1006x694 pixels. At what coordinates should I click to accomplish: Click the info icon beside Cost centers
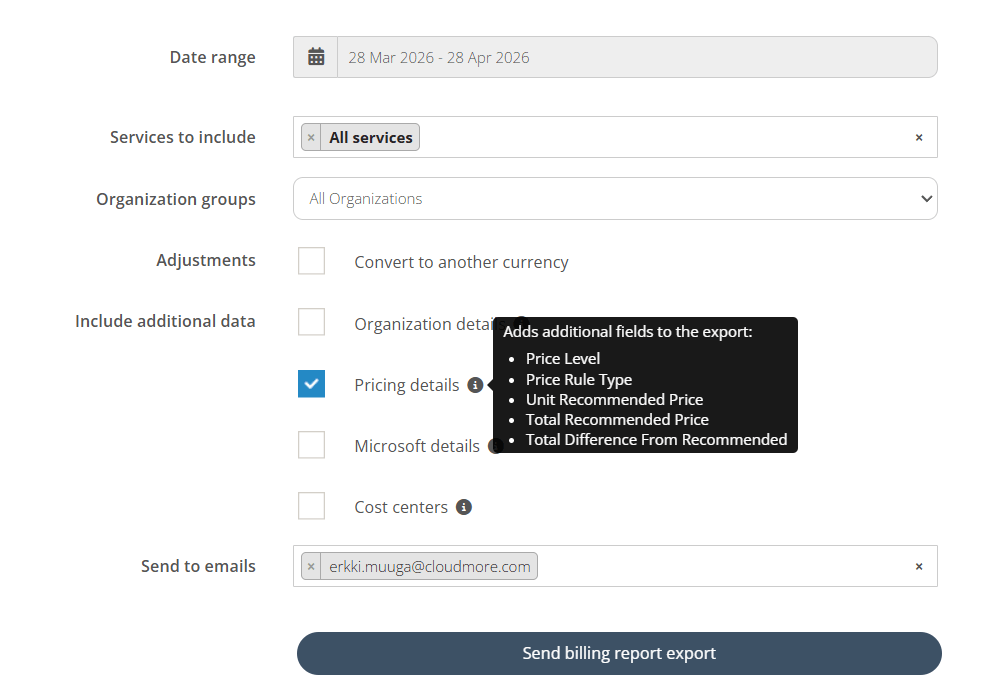click(x=464, y=507)
